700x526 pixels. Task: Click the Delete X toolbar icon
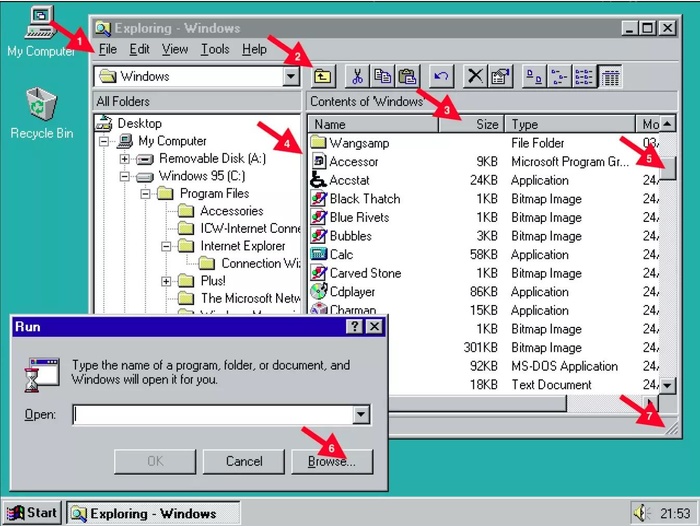(x=476, y=76)
